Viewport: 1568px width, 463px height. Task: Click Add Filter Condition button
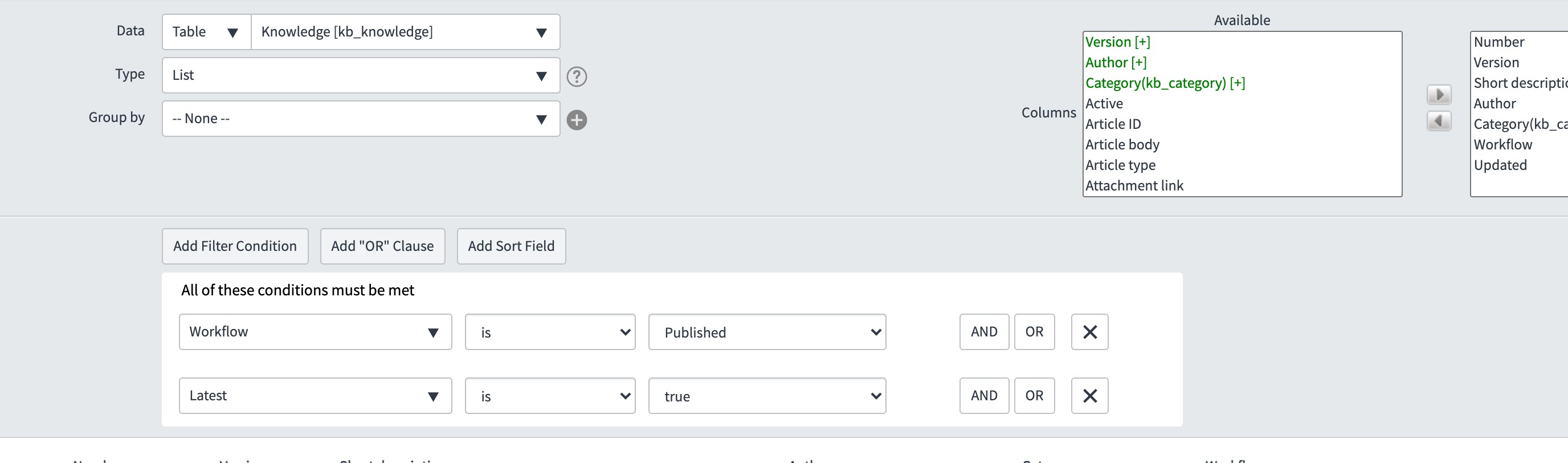coord(235,246)
